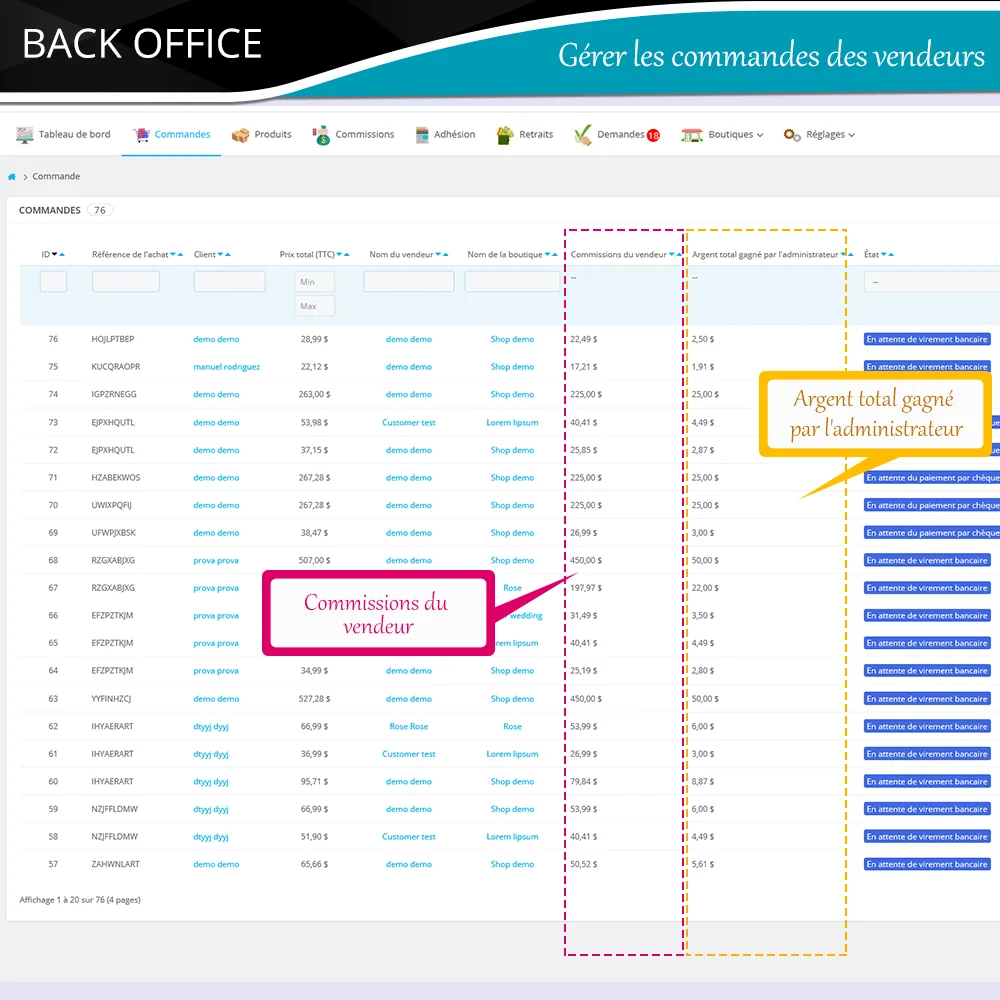Sort by Prix total (TTC) arrows

[x=343, y=254]
